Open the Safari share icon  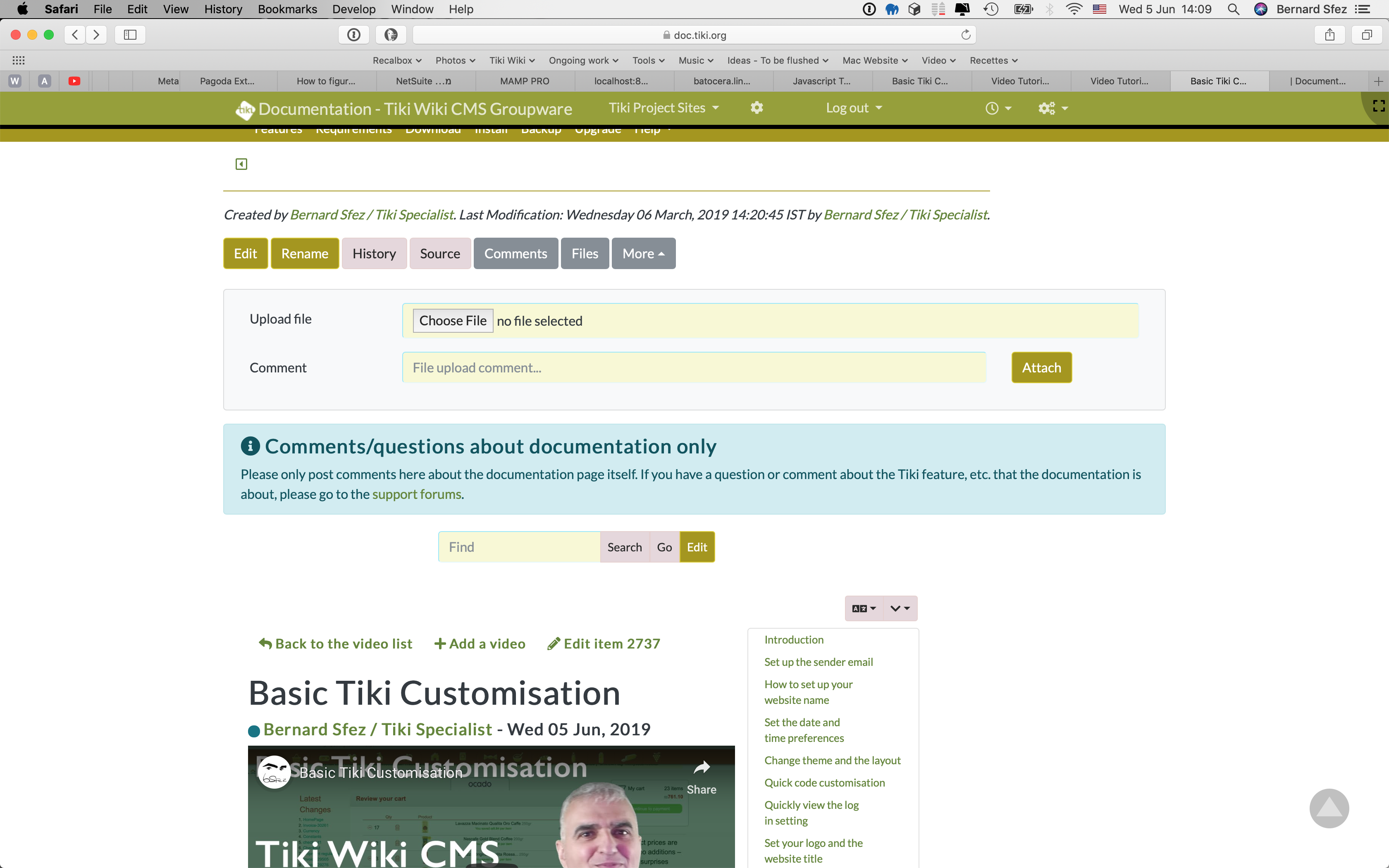click(x=1329, y=35)
